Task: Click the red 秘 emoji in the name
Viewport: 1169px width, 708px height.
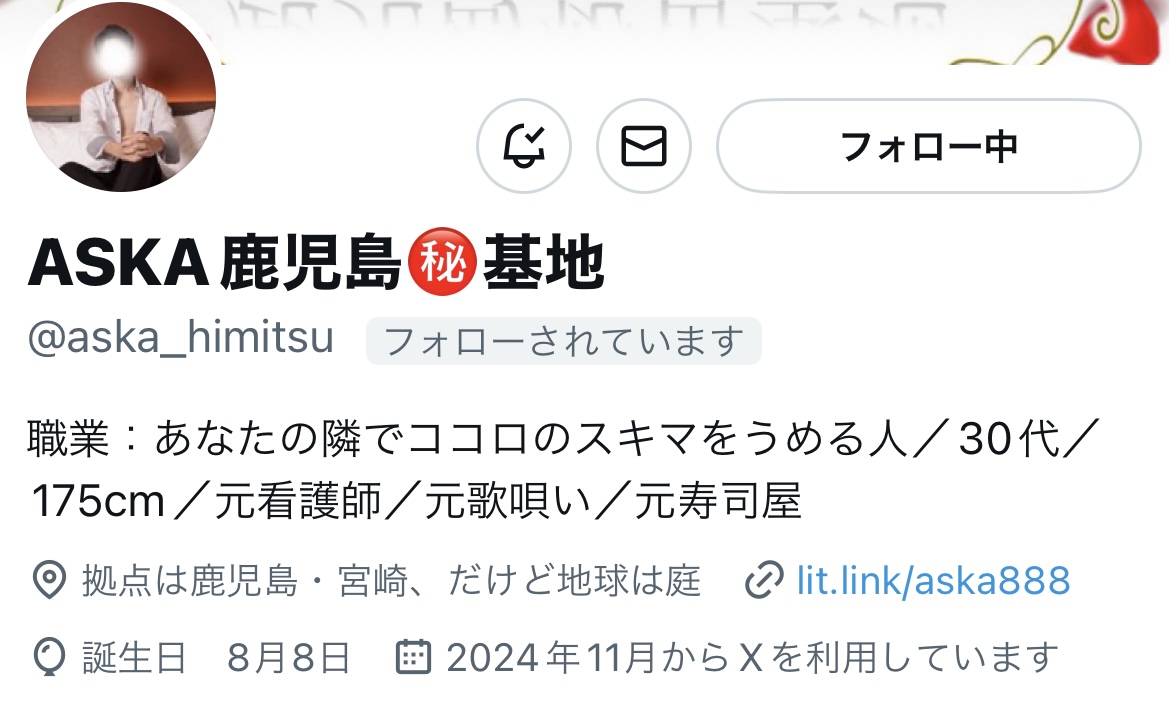Action: point(442,262)
